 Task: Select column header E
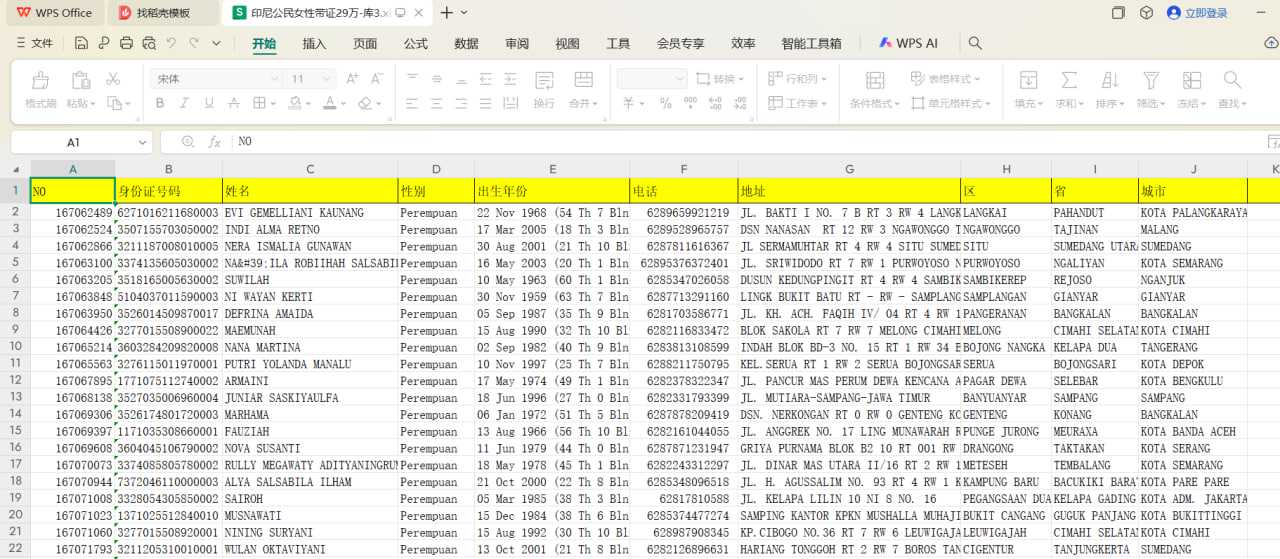pos(552,169)
